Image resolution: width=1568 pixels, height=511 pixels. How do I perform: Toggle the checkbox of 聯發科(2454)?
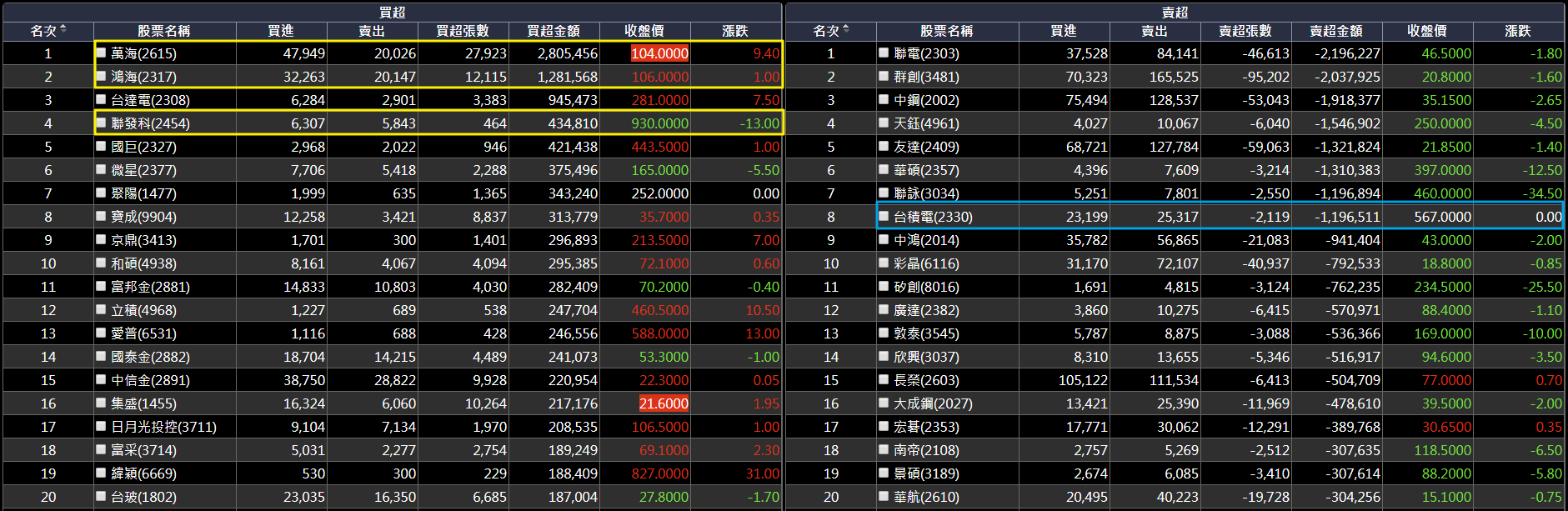point(101,123)
